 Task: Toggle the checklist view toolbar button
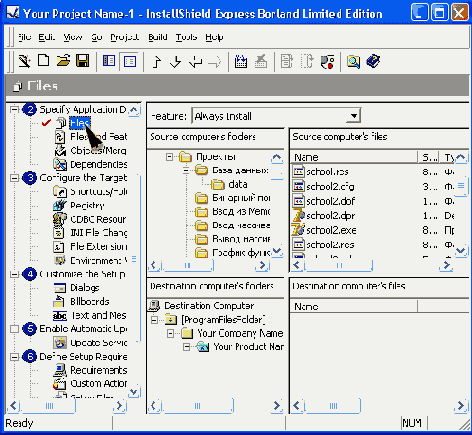pos(130,61)
